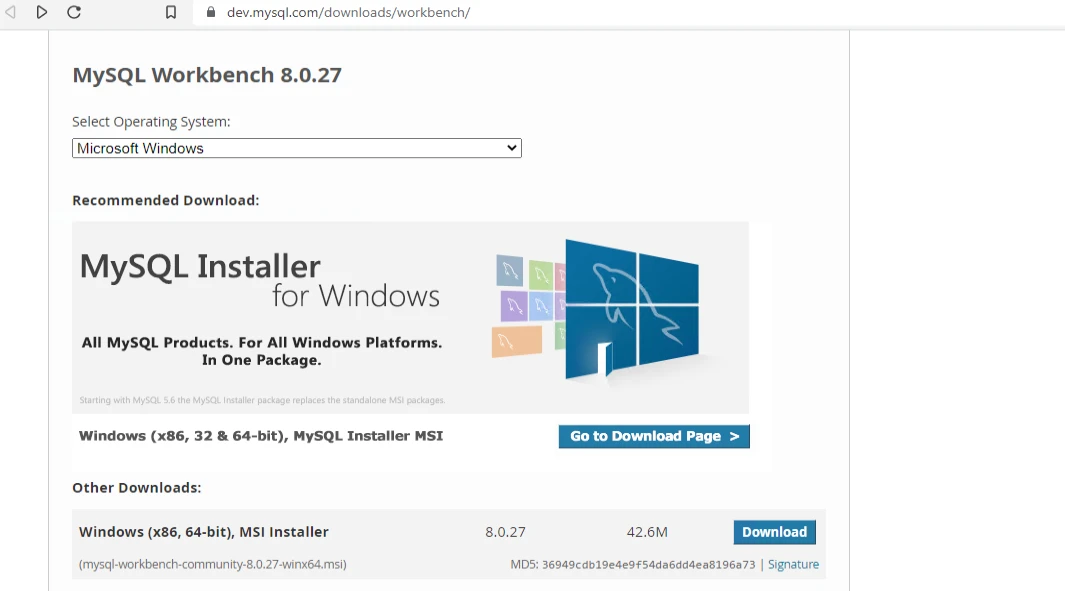This screenshot has height=591, width=1065.
Task: Reload the current page
Action: pyautogui.click(x=74, y=12)
